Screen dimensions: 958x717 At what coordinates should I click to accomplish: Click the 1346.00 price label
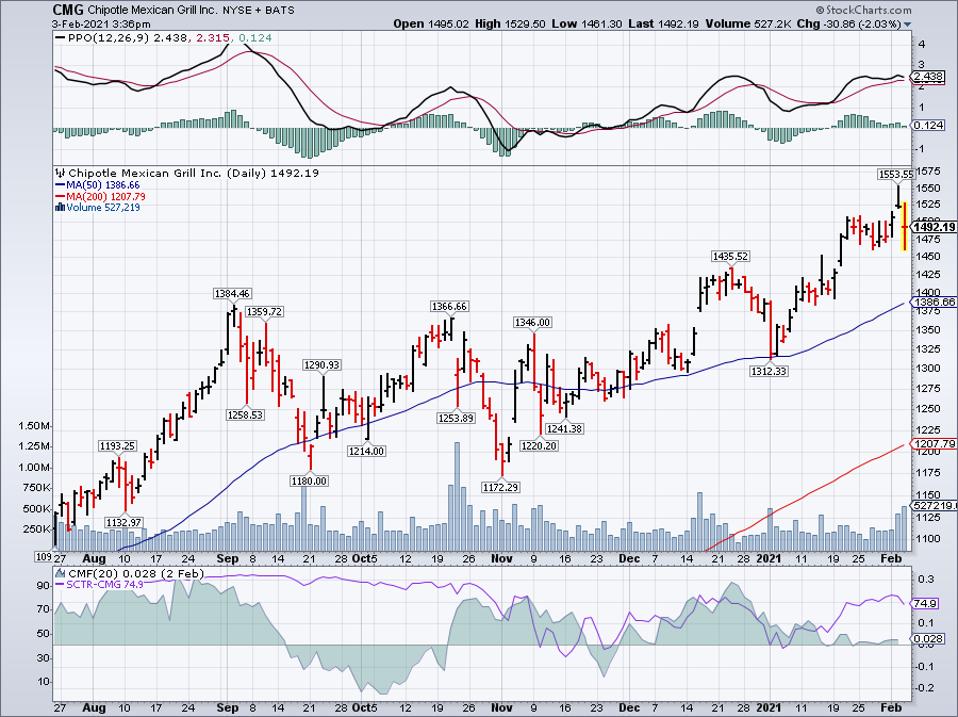(x=532, y=322)
